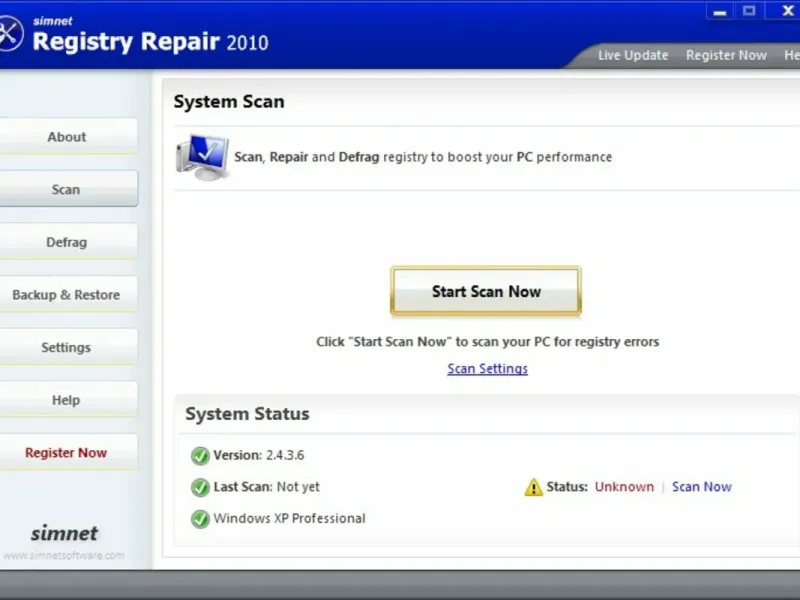The image size is (800, 600).
Task: Go to Backup & Restore
Action: [67, 295]
